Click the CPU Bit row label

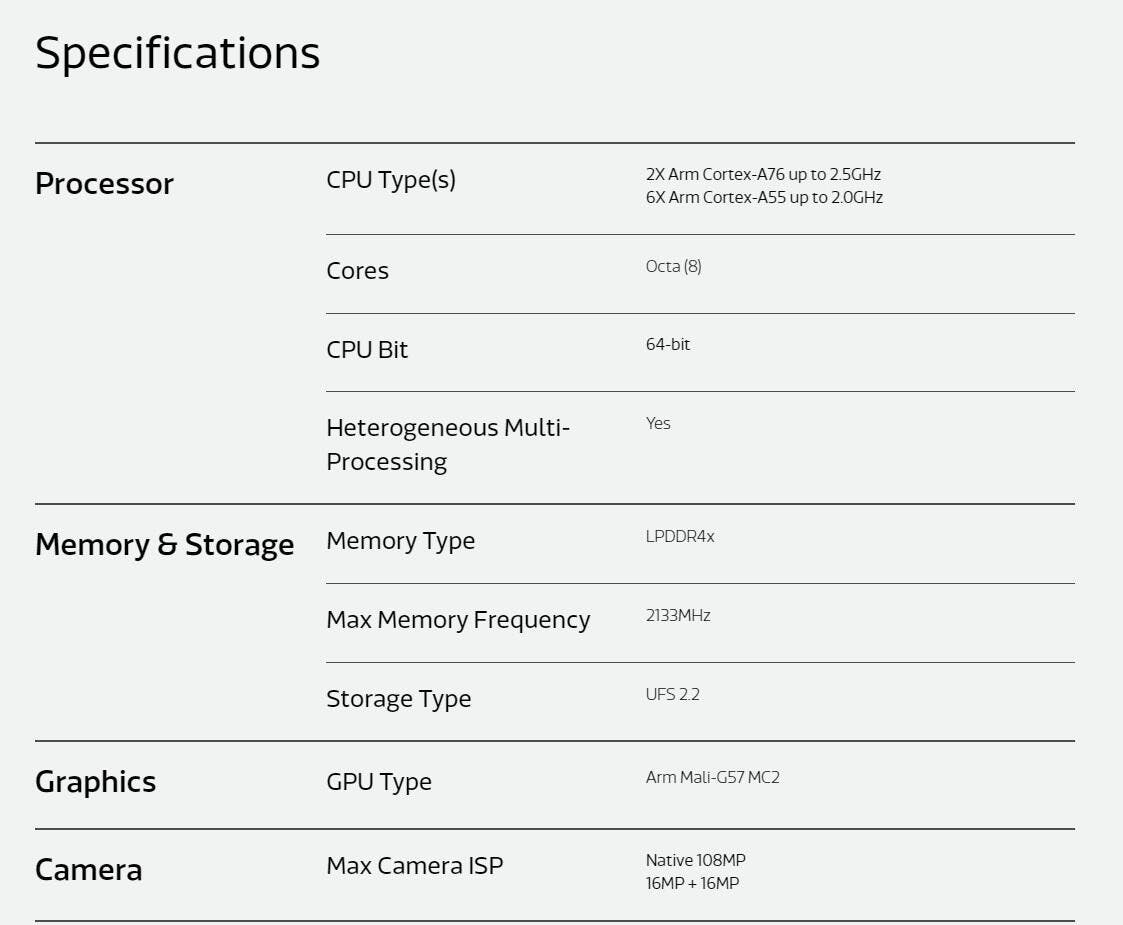click(x=367, y=350)
